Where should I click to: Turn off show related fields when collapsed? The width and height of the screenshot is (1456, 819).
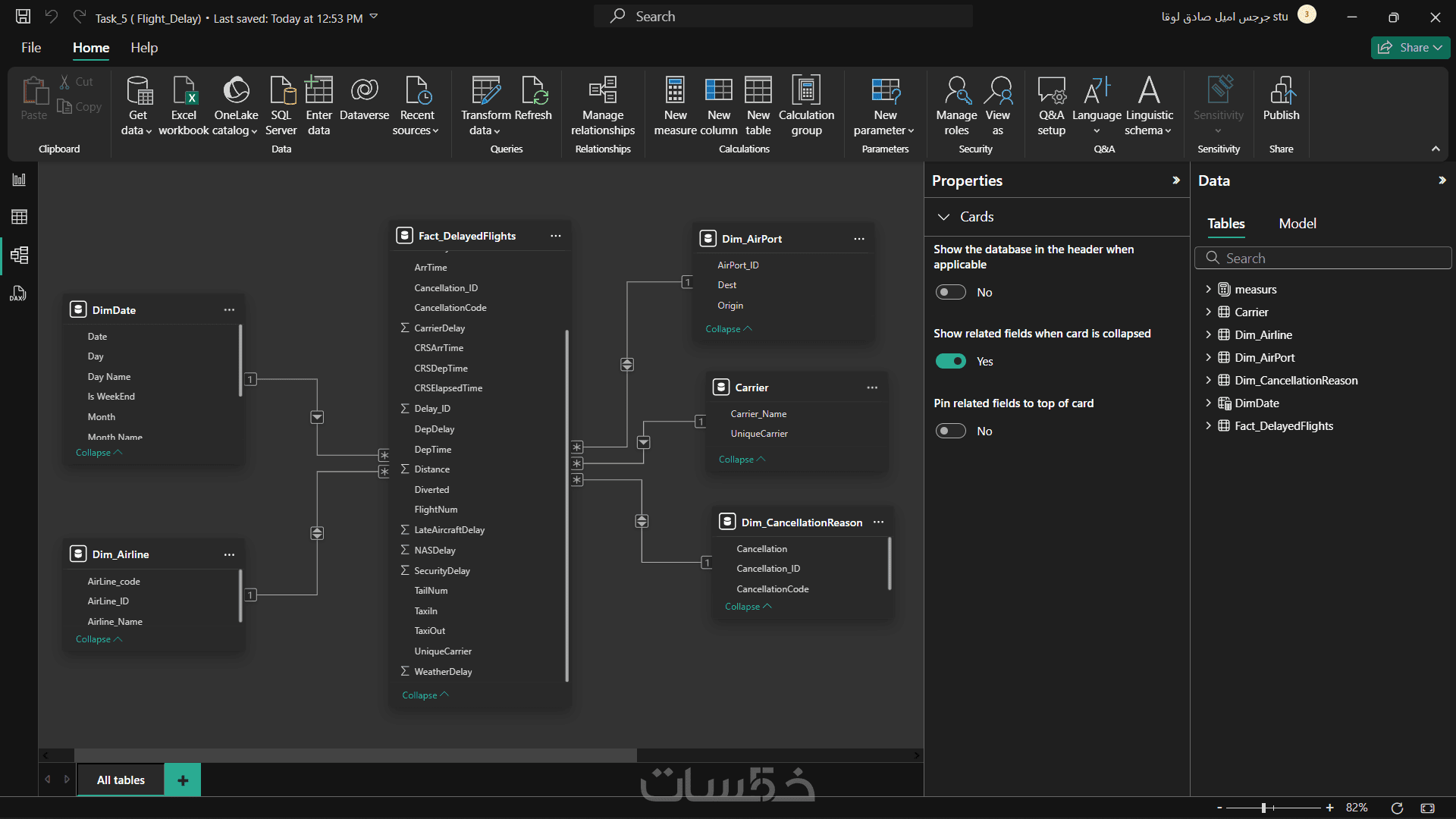(x=950, y=362)
